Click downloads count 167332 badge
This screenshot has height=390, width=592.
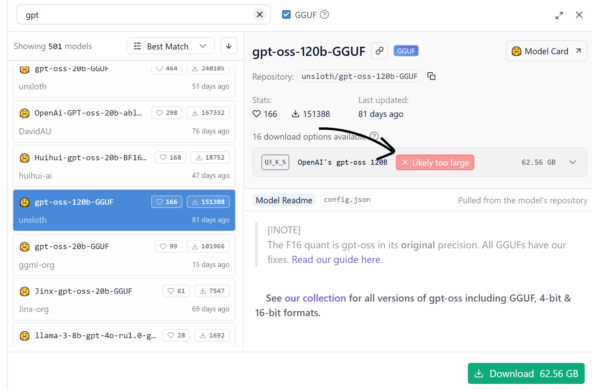[x=208, y=113]
